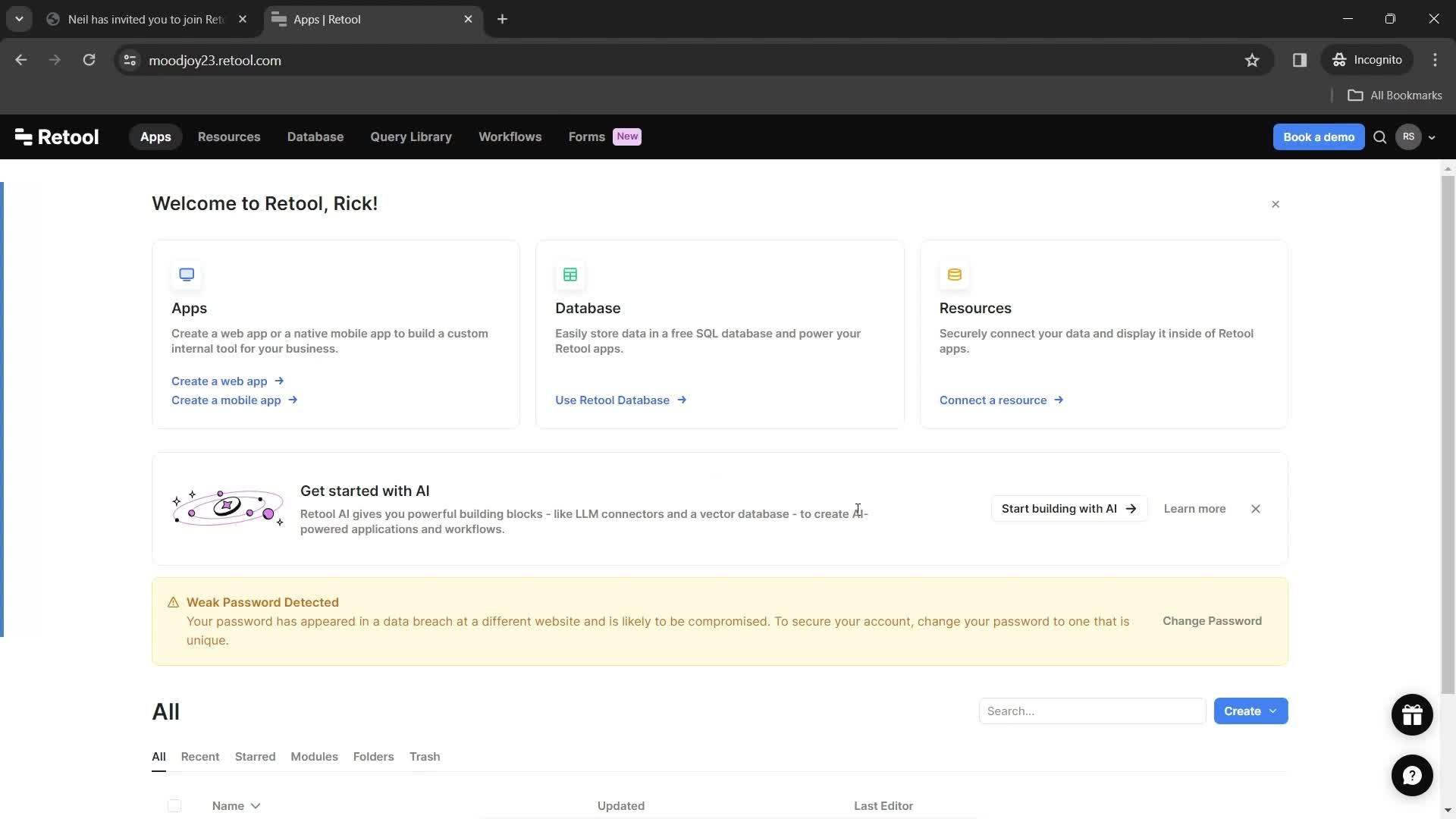Click the page vertical scrollbar
This screenshot has width=1456, height=819.
[1448, 434]
